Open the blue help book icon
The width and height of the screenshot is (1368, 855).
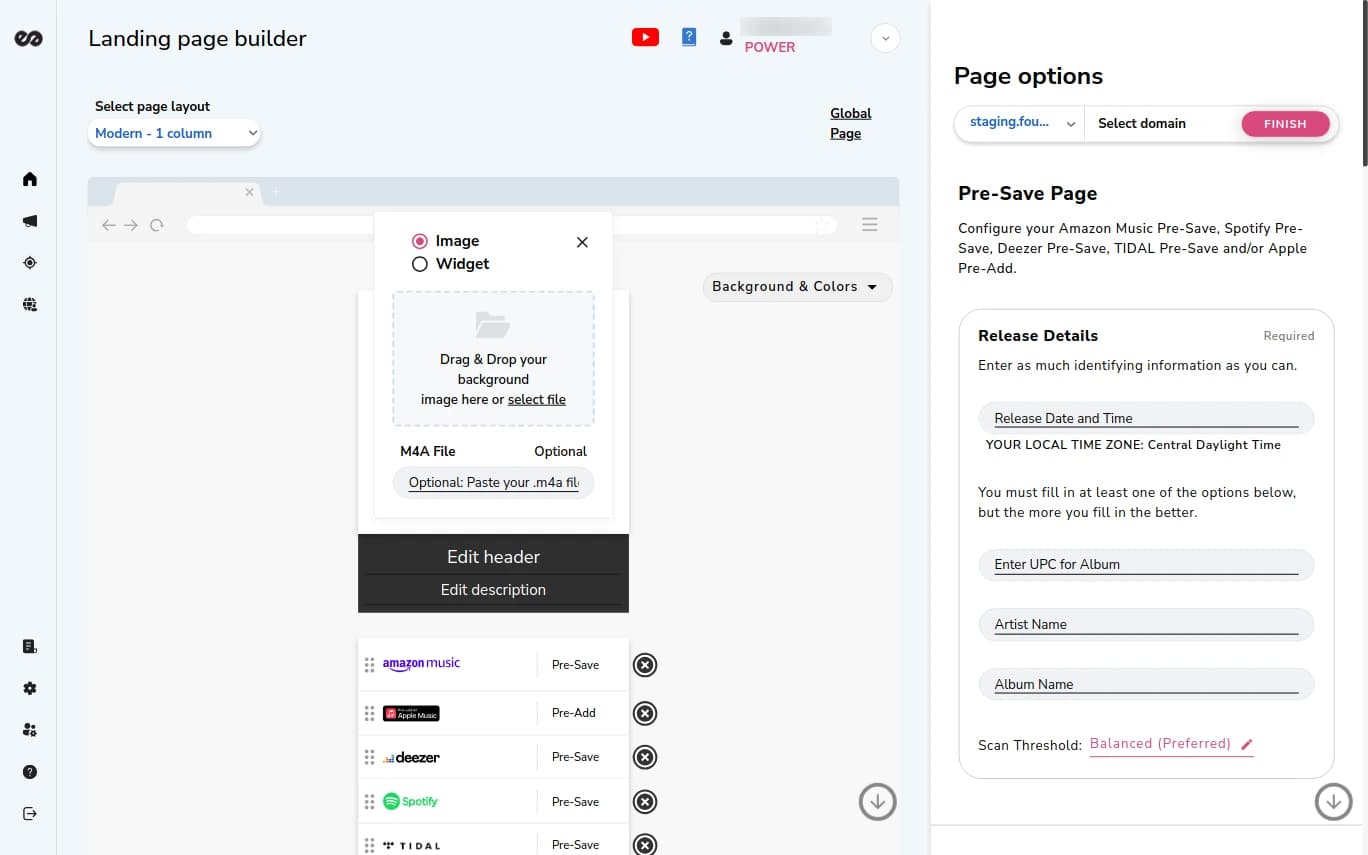coord(689,37)
